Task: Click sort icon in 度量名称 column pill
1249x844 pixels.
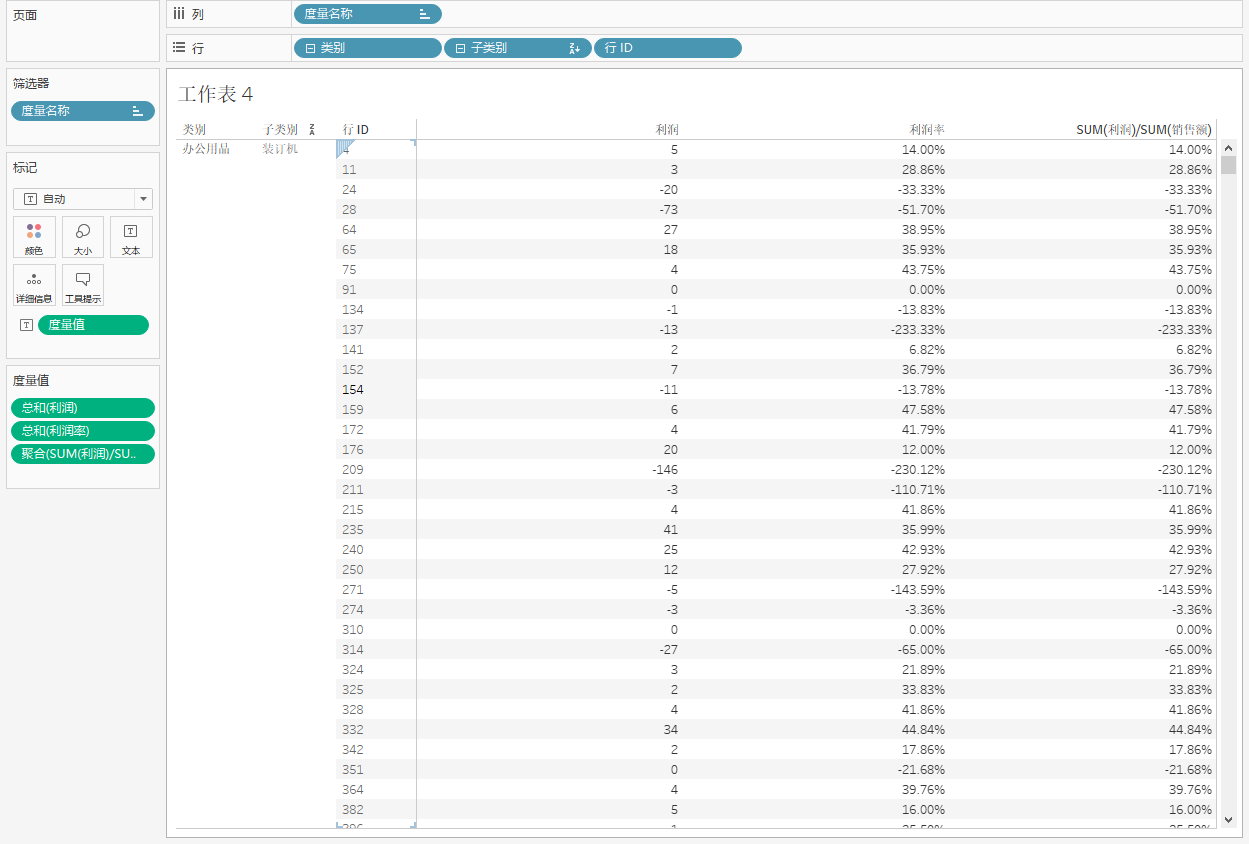Action: pos(424,14)
